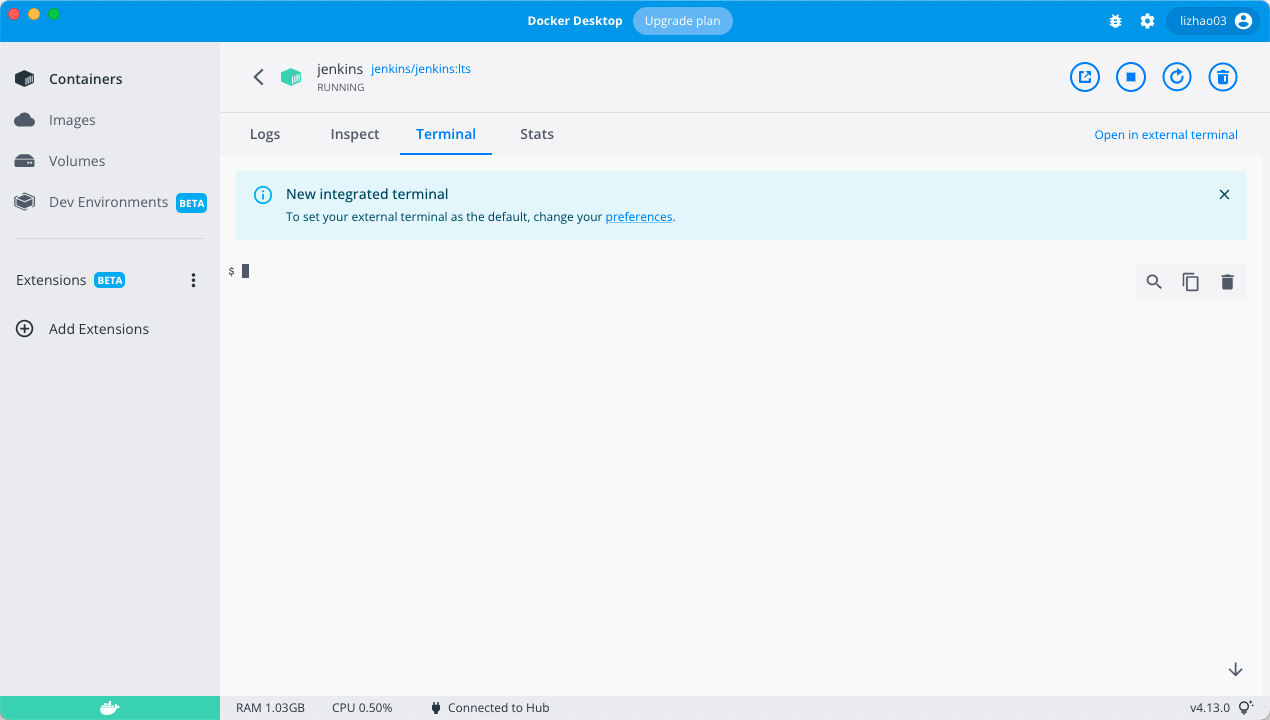The image size is (1270, 720).
Task: Click the jenkins container cube icon
Action: 291,77
